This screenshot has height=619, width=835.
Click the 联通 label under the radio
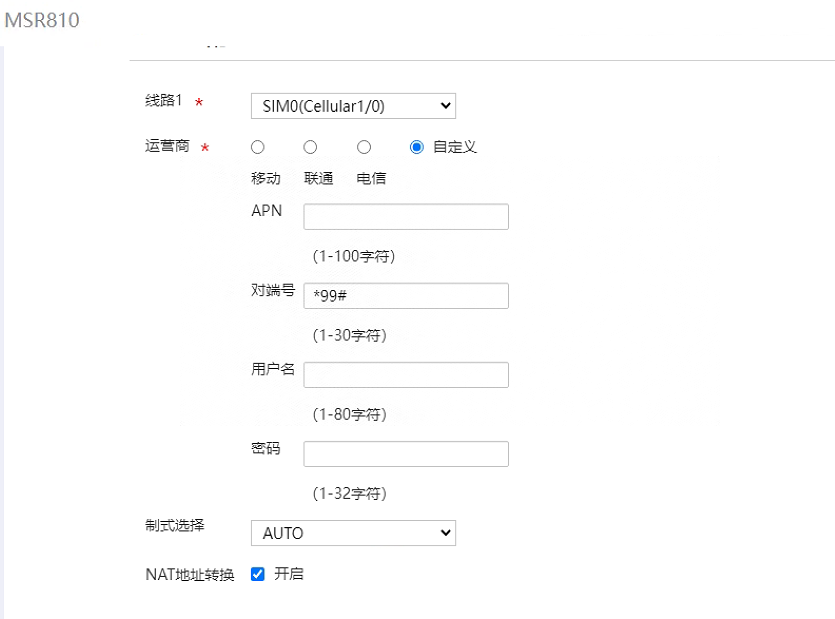[x=319, y=179]
